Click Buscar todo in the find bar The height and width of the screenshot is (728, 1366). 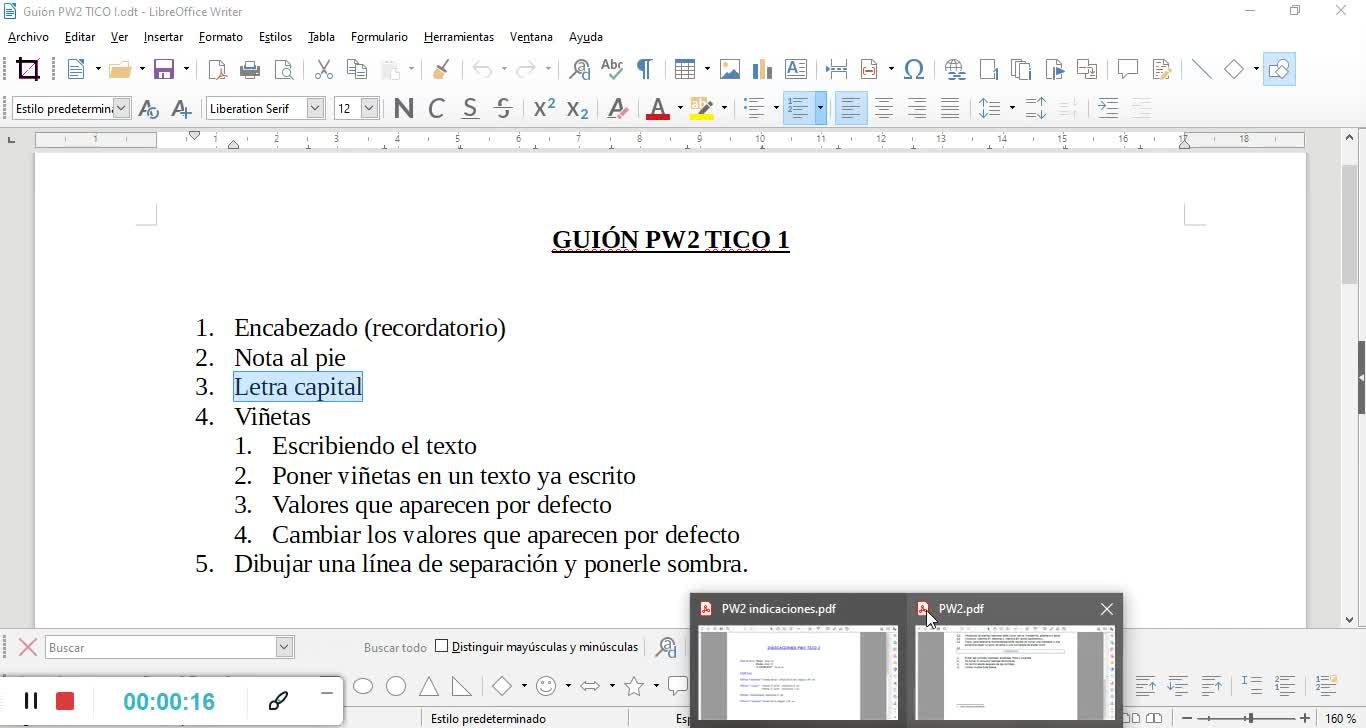click(x=395, y=648)
